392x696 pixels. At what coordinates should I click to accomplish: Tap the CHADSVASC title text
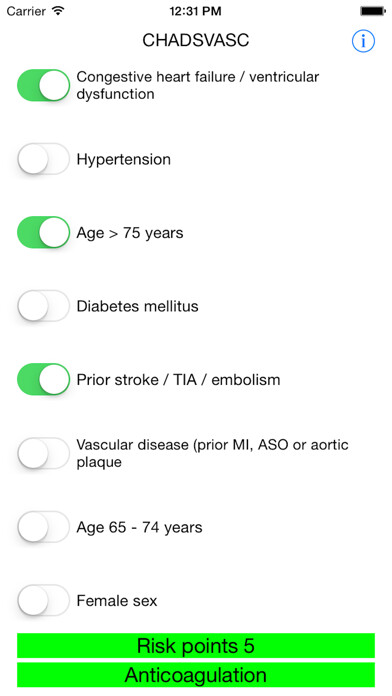[x=196, y=40]
